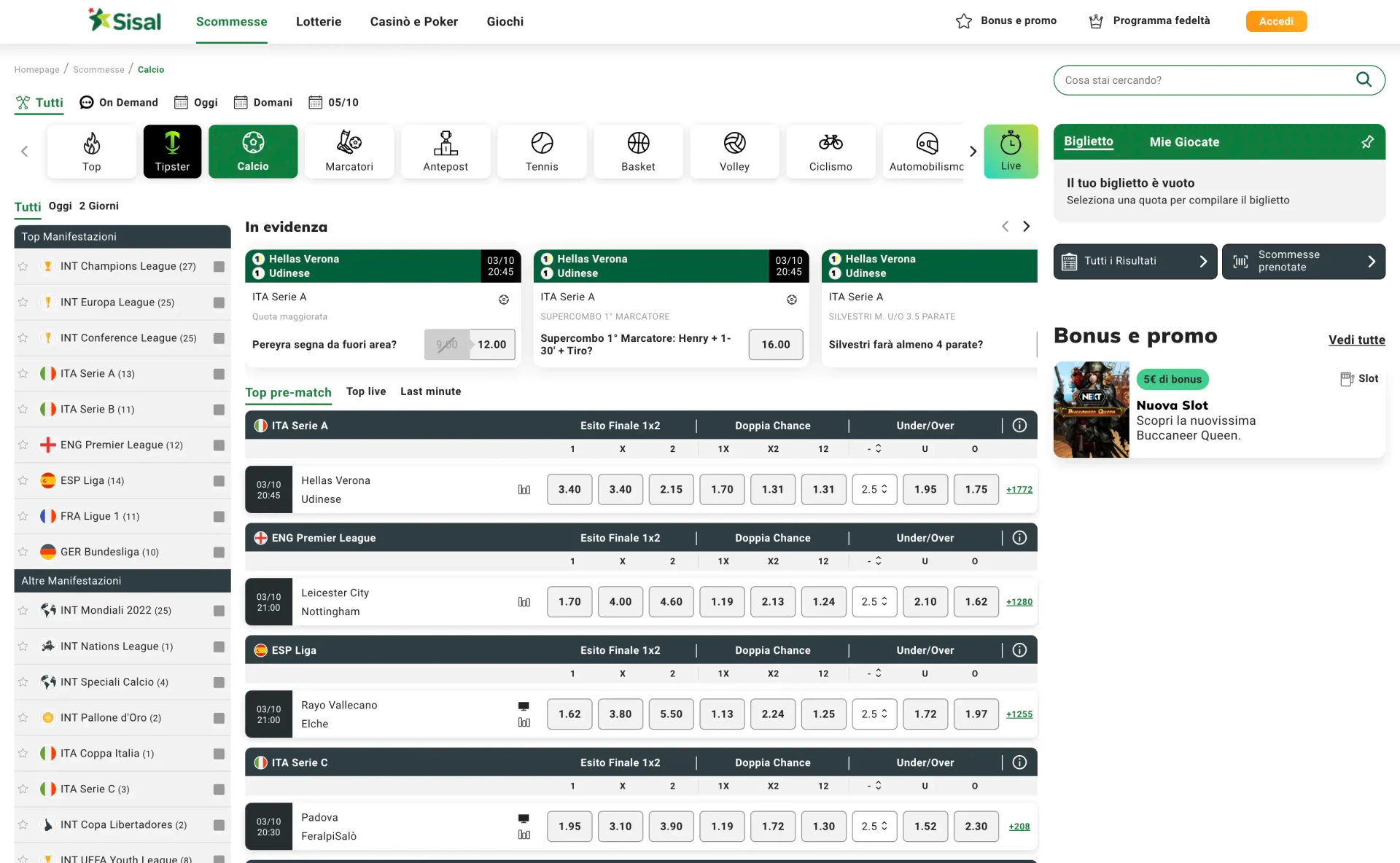The width and height of the screenshot is (1400, 863).
Task: Click the live stream icon for Padova match
Action: click(524, 819)
